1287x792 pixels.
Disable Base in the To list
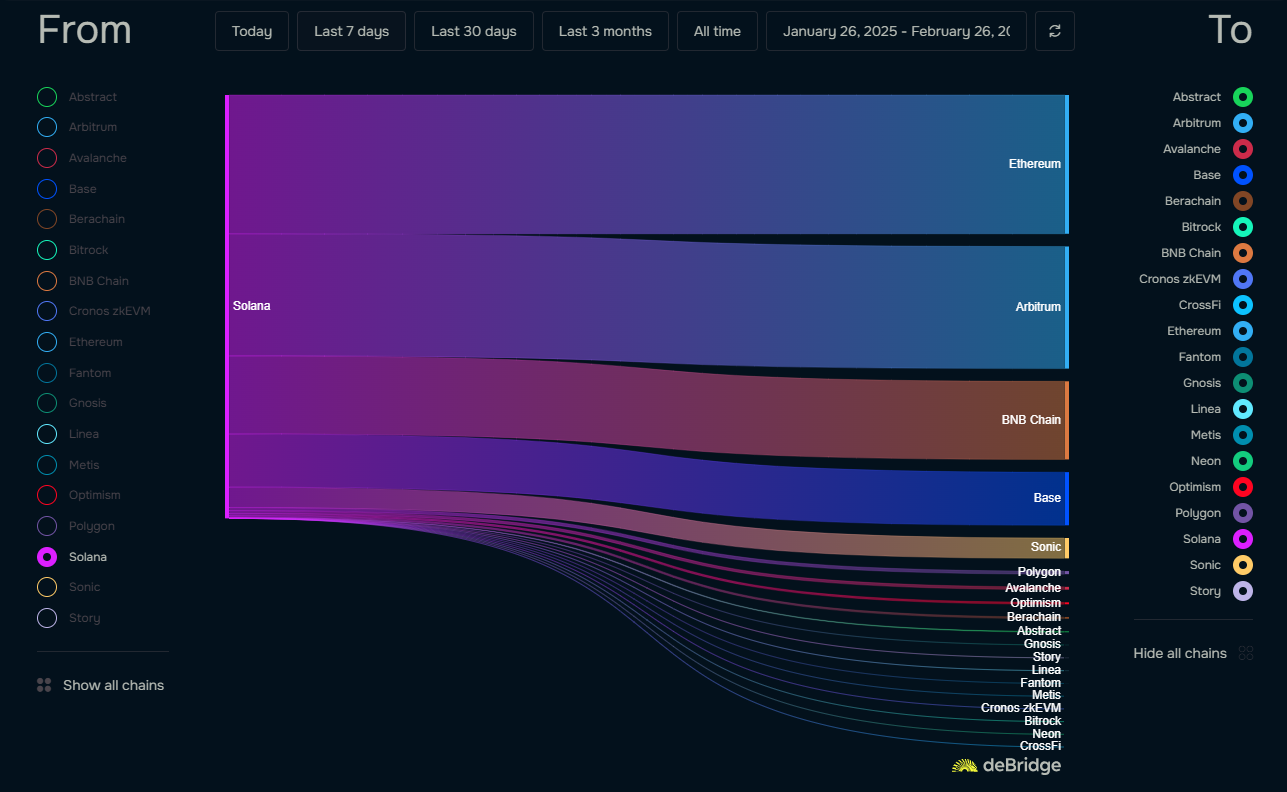click(x=1243, y=175)
